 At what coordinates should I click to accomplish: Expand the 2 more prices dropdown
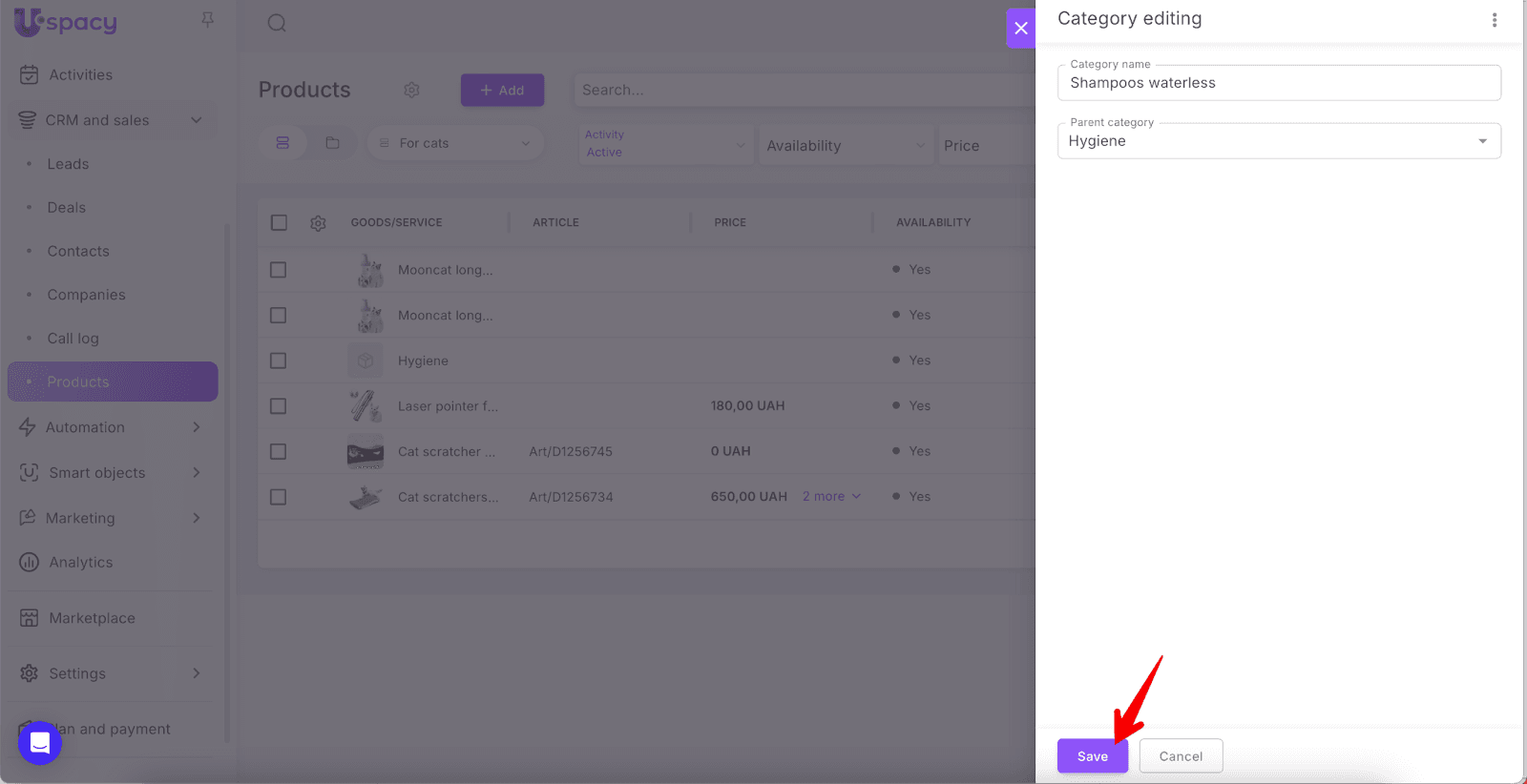pos(831,497)
